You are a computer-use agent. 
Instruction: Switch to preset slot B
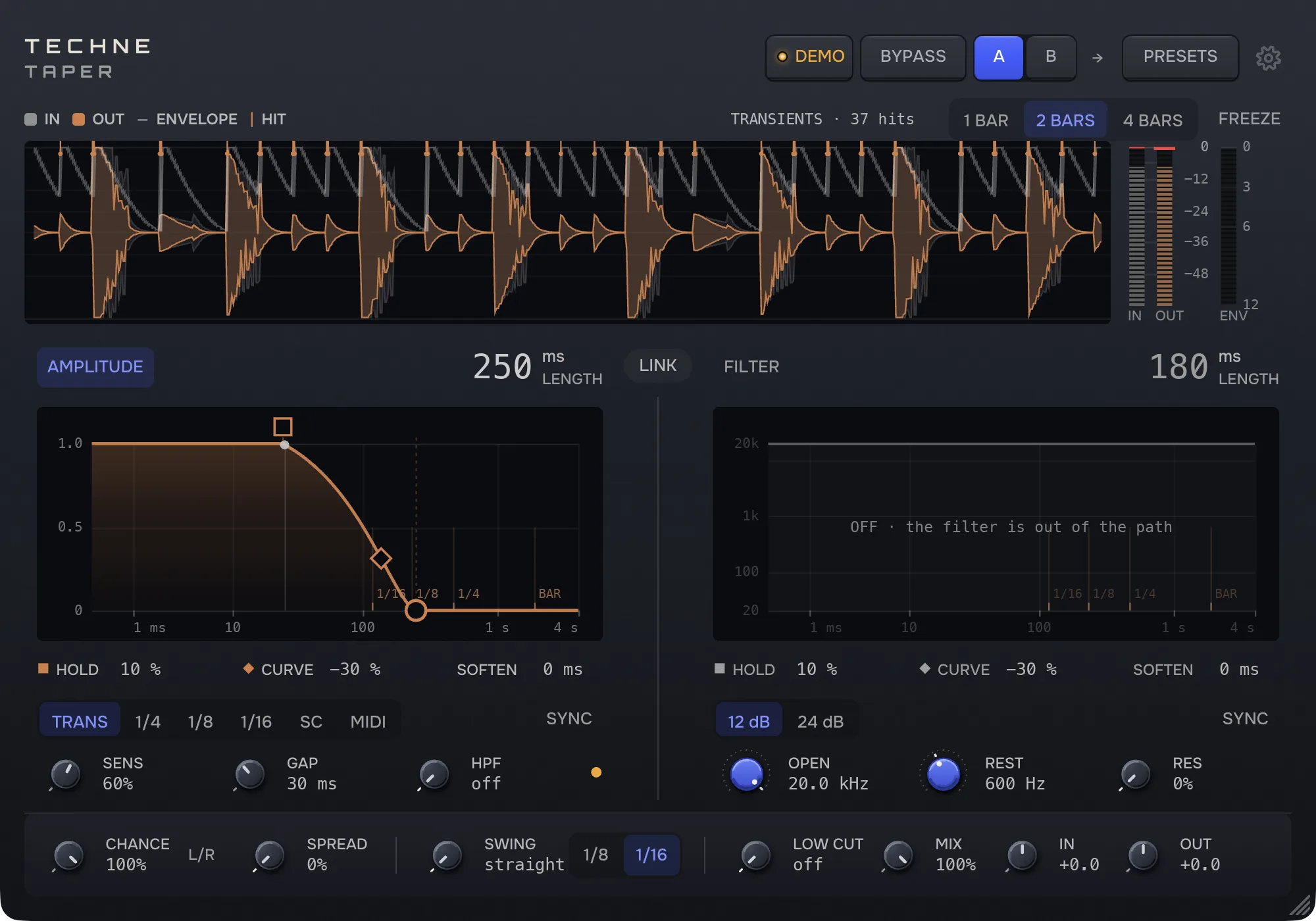[1051, 57]
